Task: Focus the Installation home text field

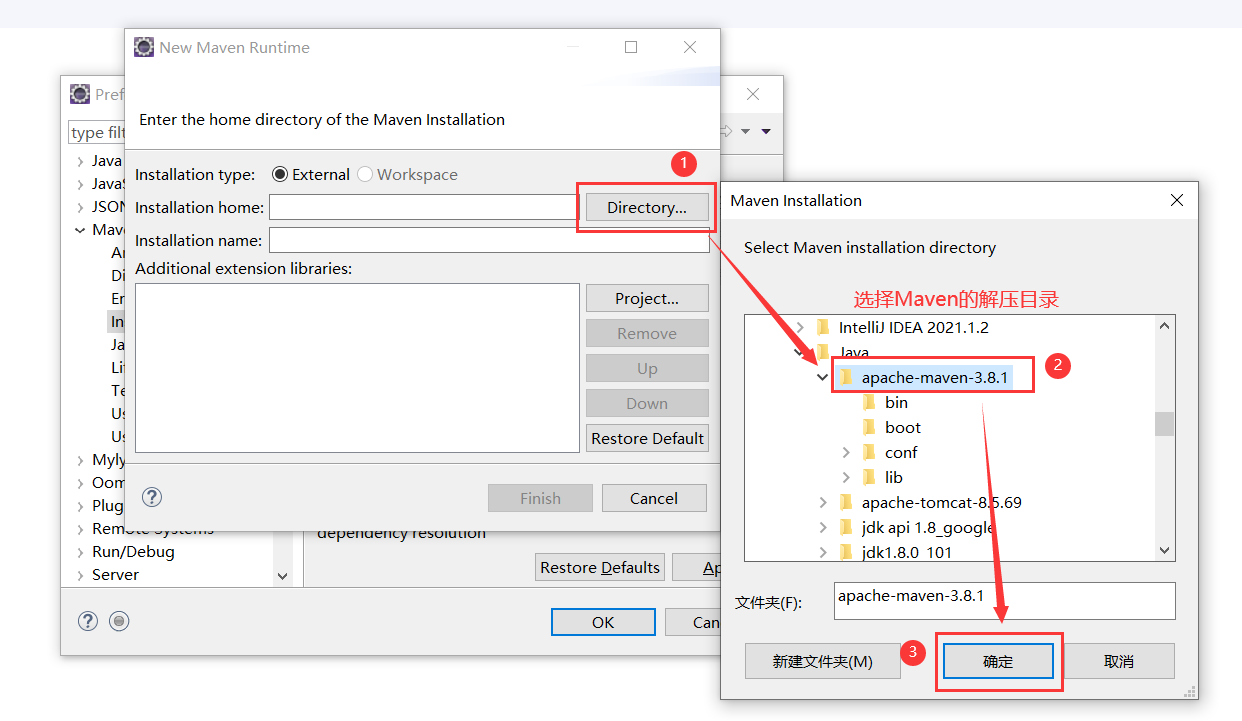Action: point(422,207)
